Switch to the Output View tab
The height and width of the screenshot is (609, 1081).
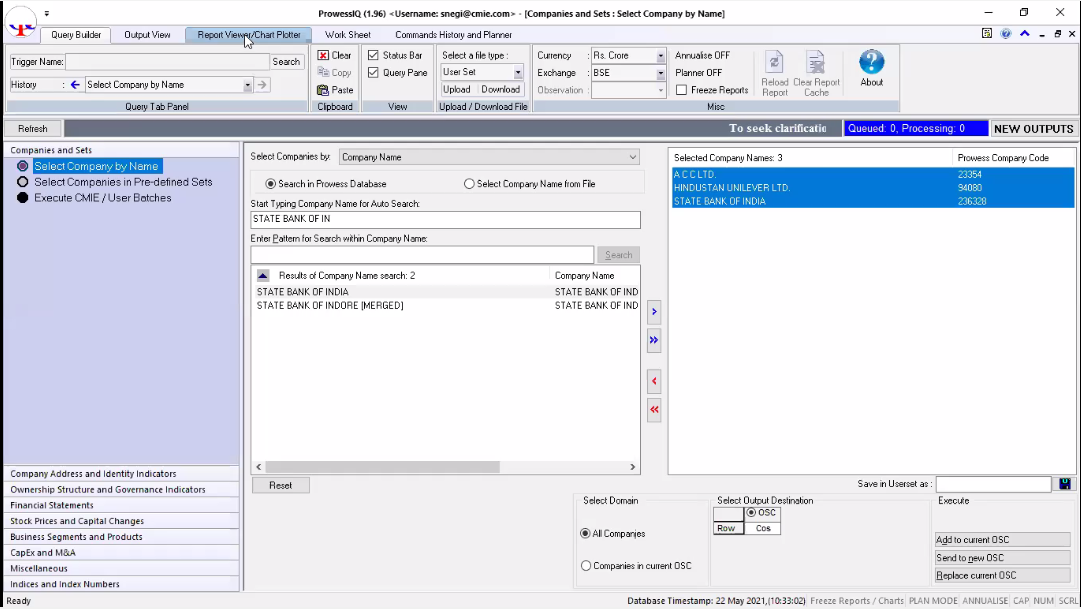pos(147,35)
